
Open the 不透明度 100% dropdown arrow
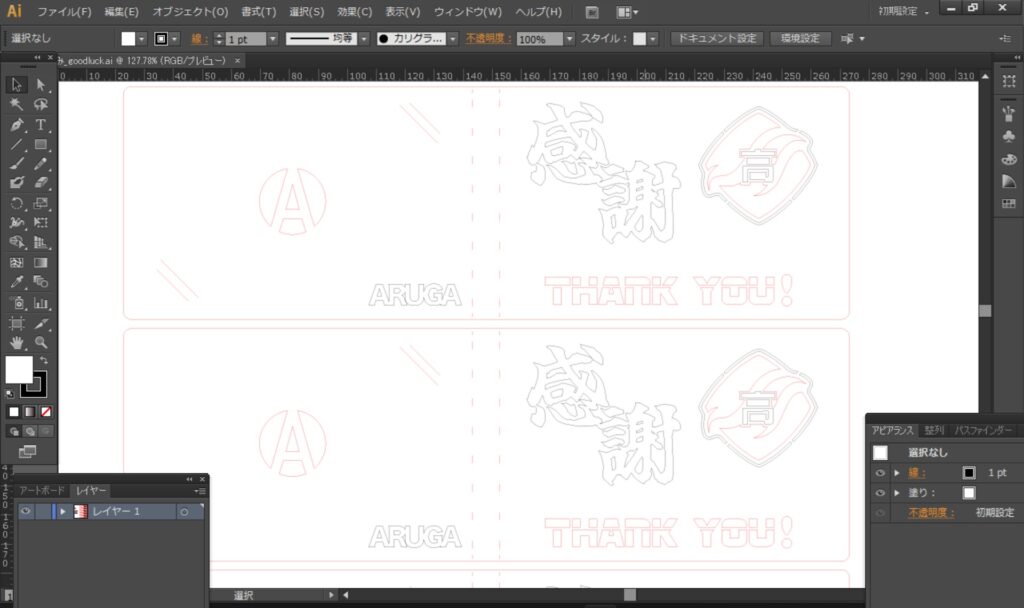569,39
